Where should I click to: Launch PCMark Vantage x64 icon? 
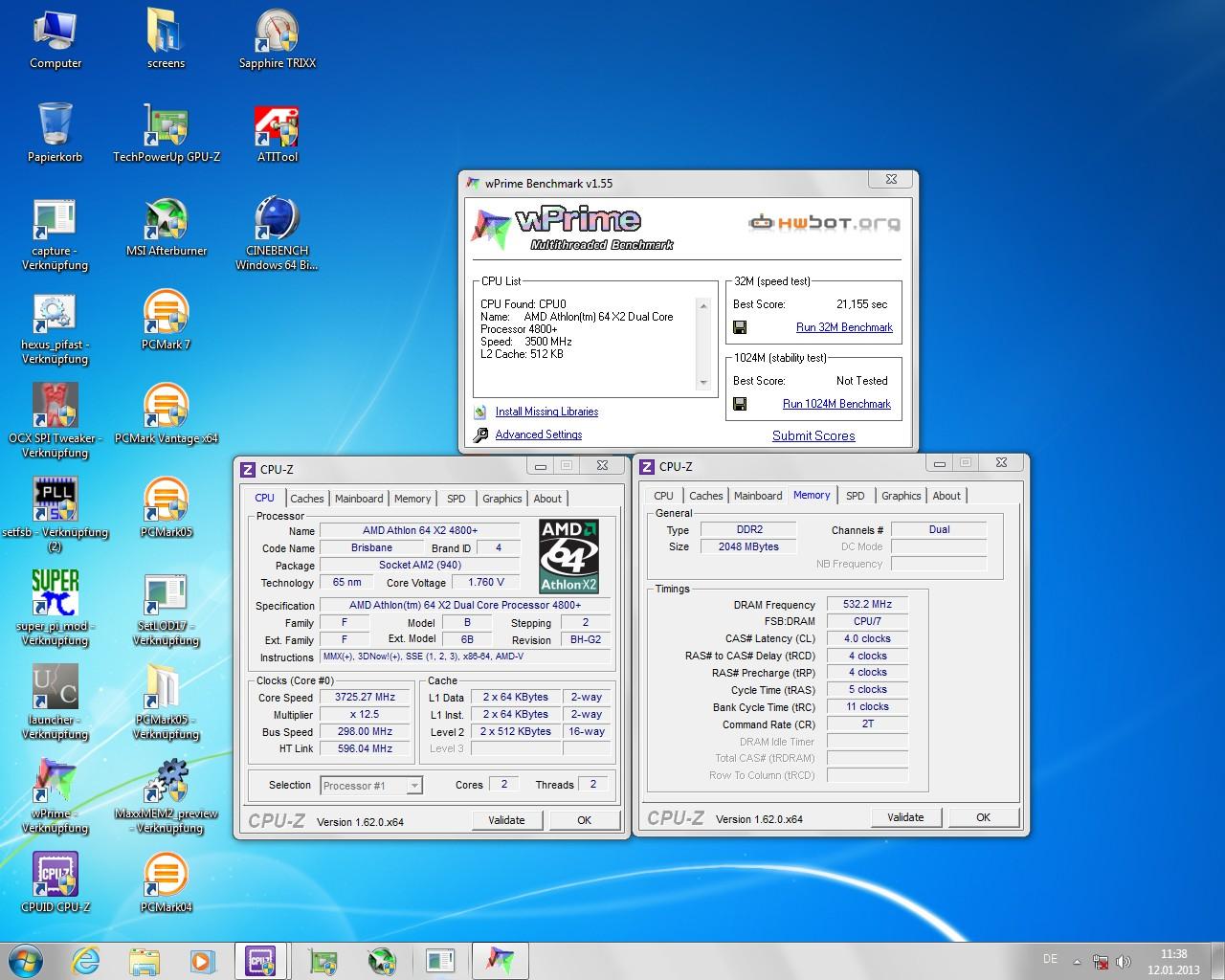coord(167,414)
